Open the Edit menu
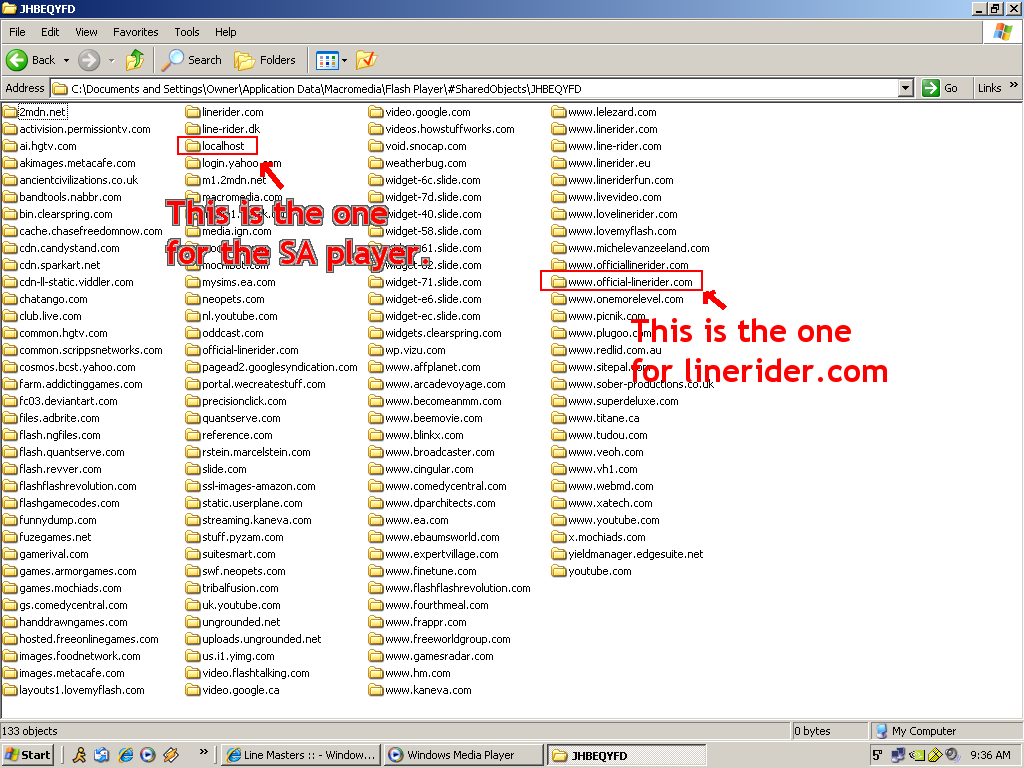This screenshot has width=1024, height=768. 50,32
